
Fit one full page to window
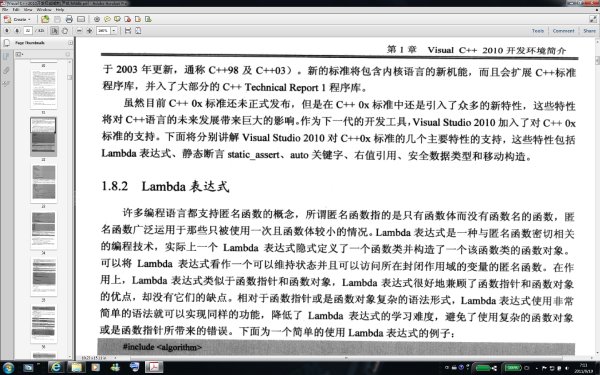click(x=138, y=31)
